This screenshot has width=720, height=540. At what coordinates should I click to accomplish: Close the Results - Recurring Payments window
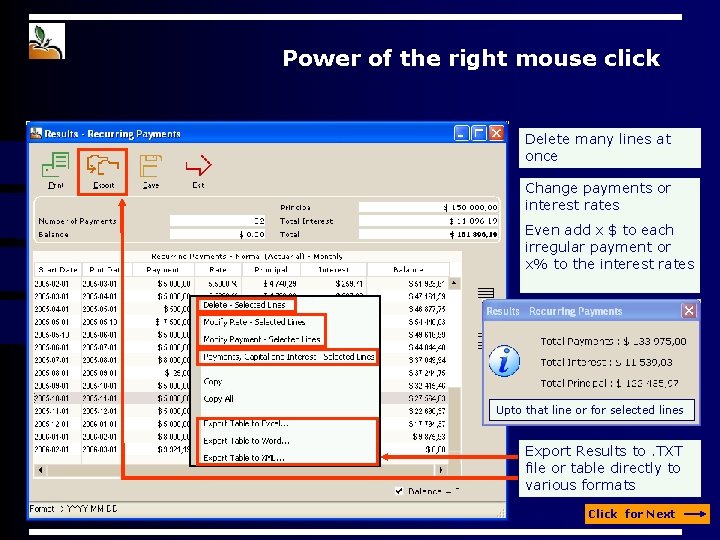coord(496,133)
